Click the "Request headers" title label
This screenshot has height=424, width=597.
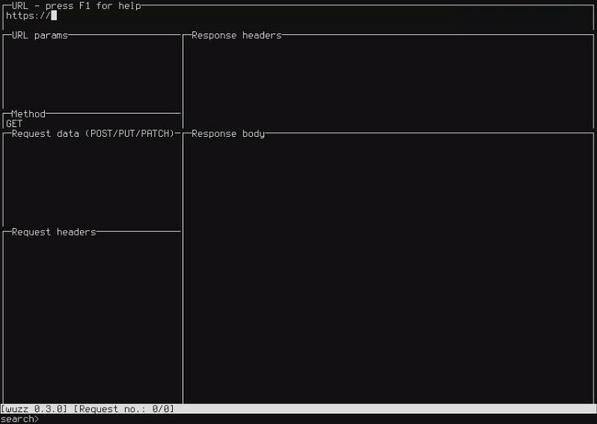click(54, 232)
